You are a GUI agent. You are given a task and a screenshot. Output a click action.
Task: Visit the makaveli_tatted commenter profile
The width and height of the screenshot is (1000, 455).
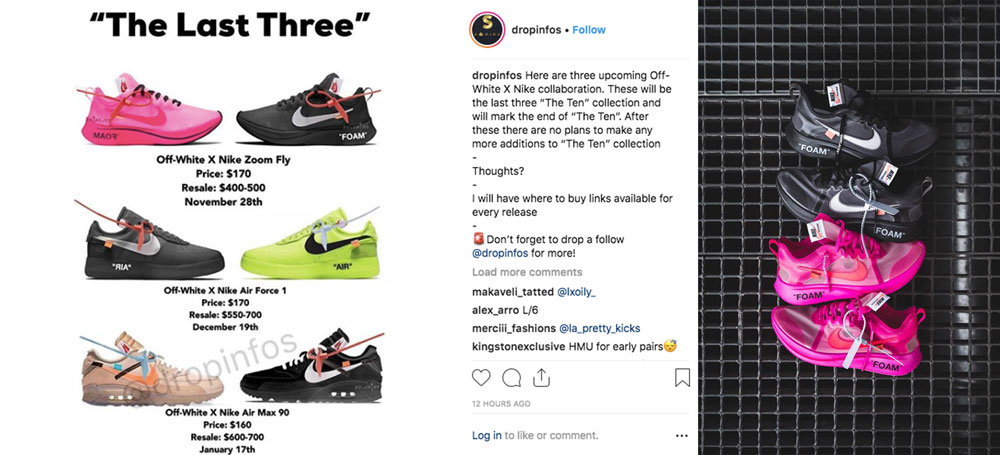click(513, 292)
